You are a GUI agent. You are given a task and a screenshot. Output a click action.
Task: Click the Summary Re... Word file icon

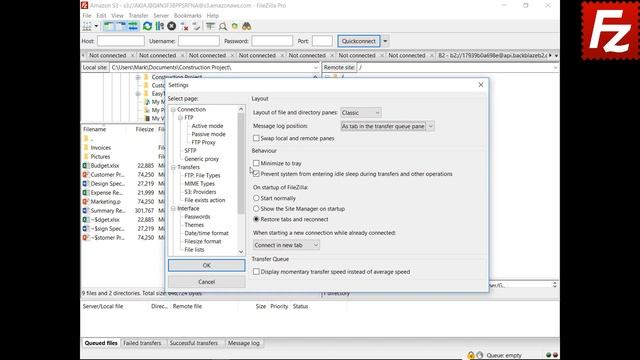[86, 211]
